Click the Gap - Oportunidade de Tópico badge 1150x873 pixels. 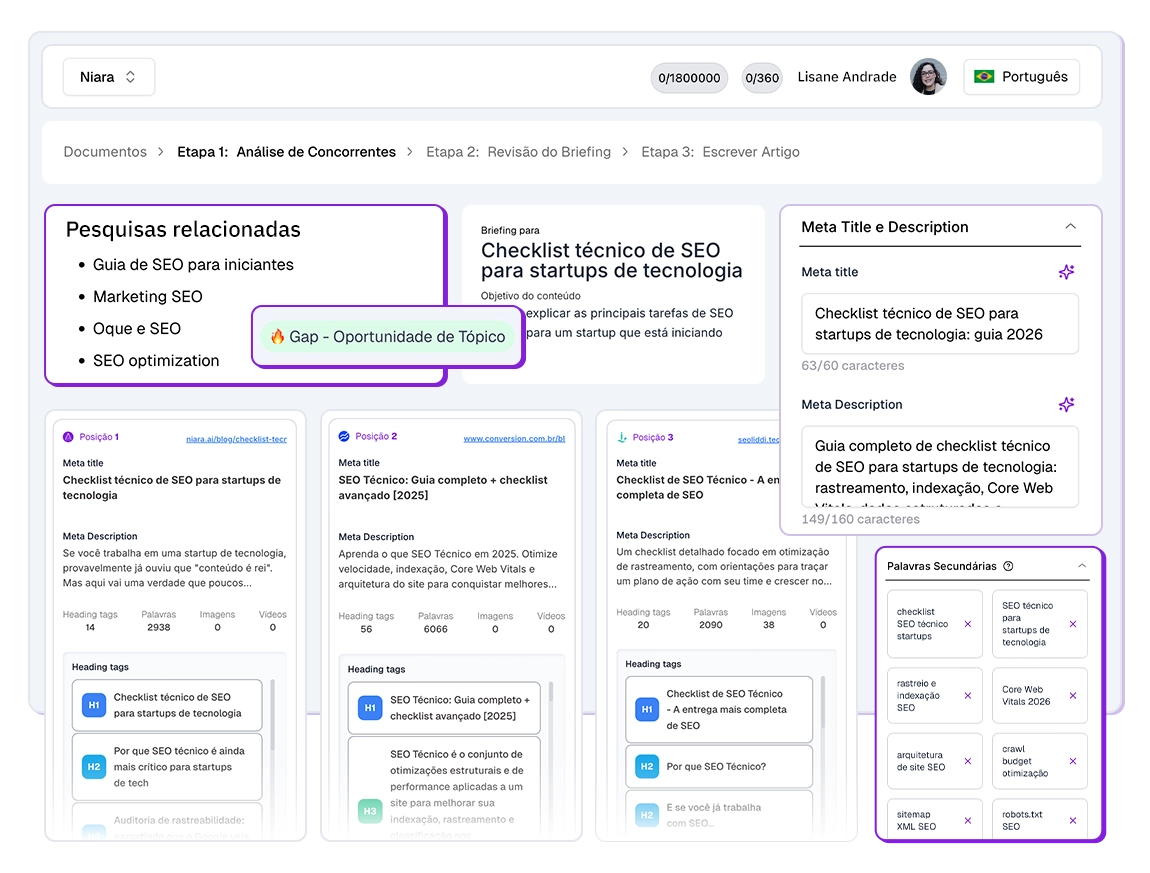388,337
